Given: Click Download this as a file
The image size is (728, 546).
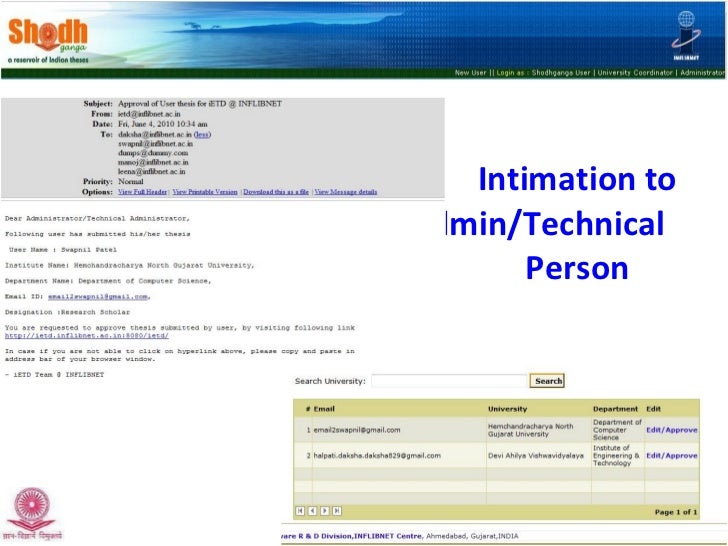Looking at the screenshot, I should click(276, 192).
